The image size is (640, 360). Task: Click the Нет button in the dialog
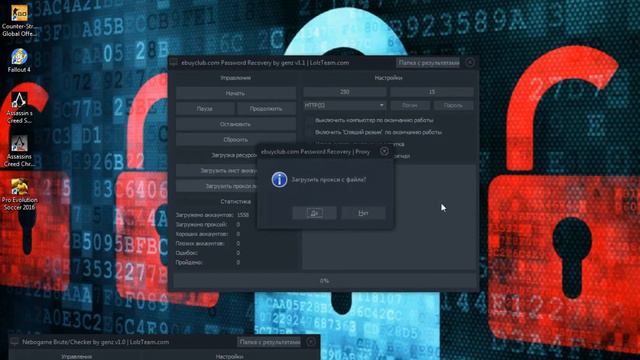point(363,213)
